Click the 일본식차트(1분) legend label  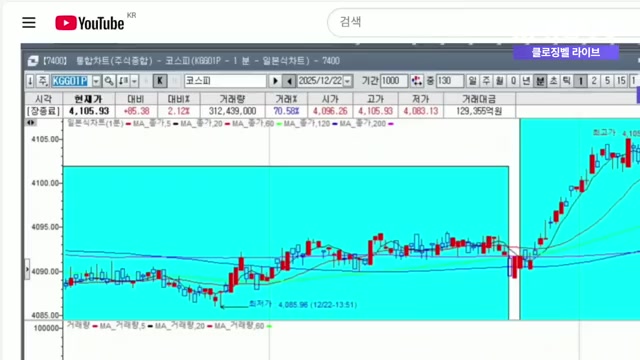click(95, 123)
